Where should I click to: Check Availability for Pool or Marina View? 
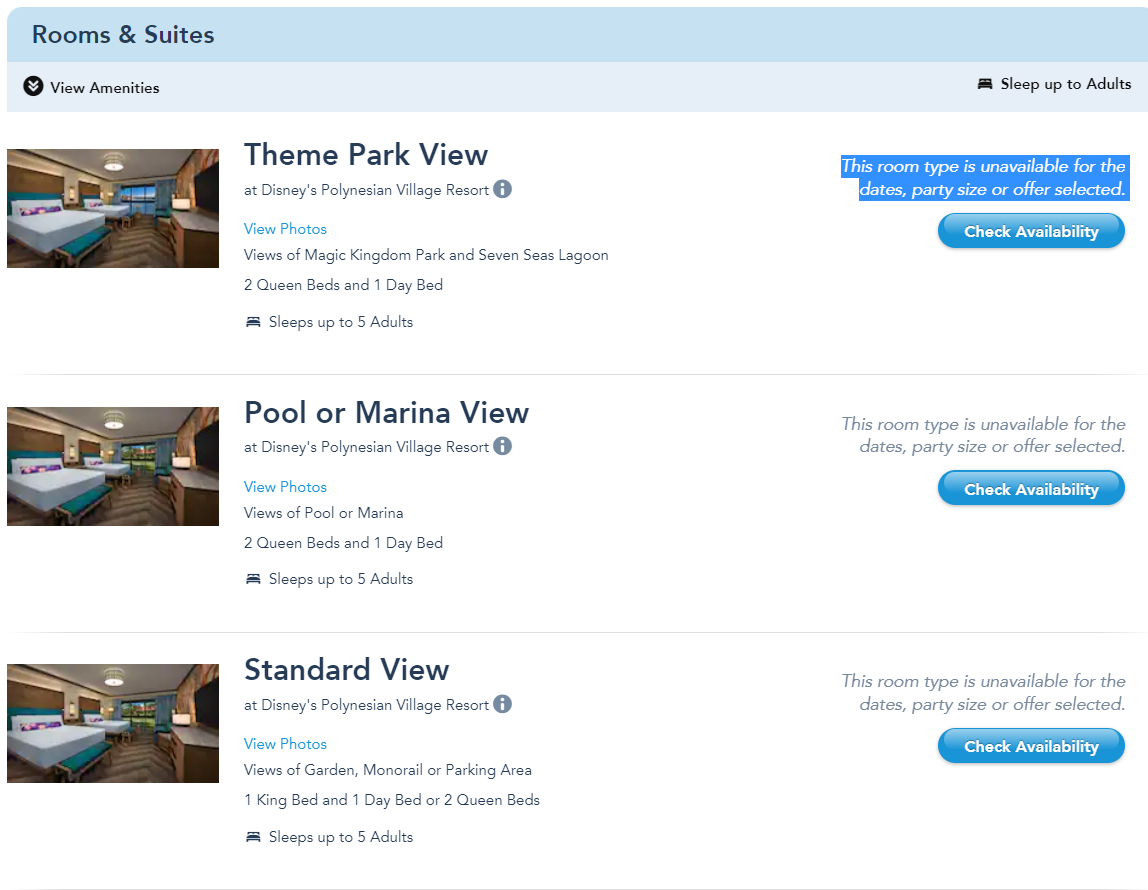pos(1031,489)
